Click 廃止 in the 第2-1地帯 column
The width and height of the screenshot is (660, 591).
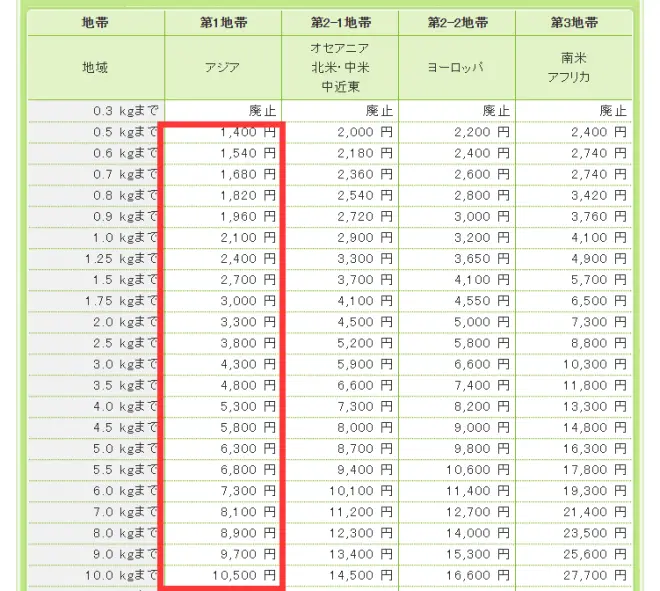[x=379, y=111]
